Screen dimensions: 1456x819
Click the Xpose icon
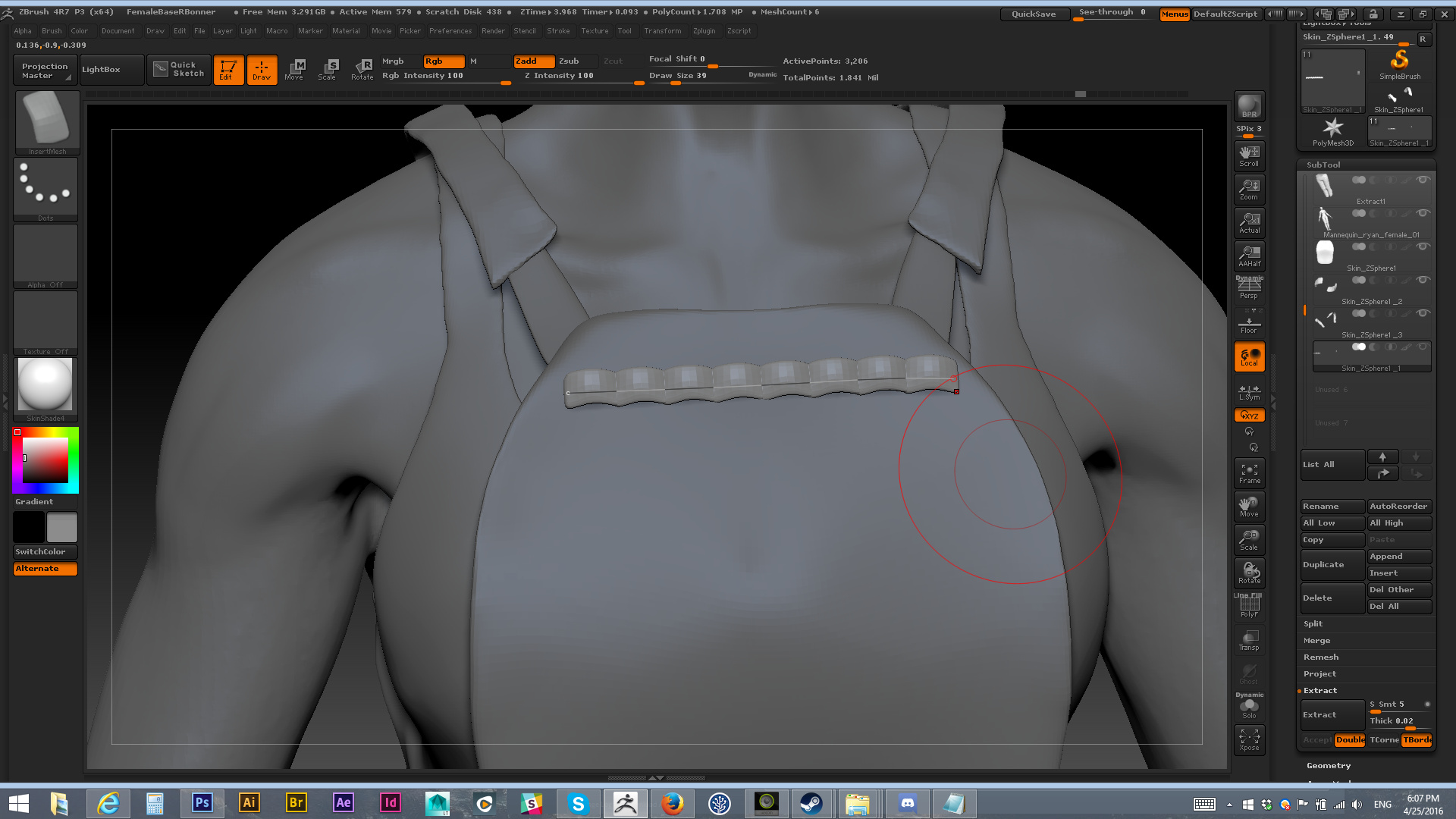coord(1249,739)
